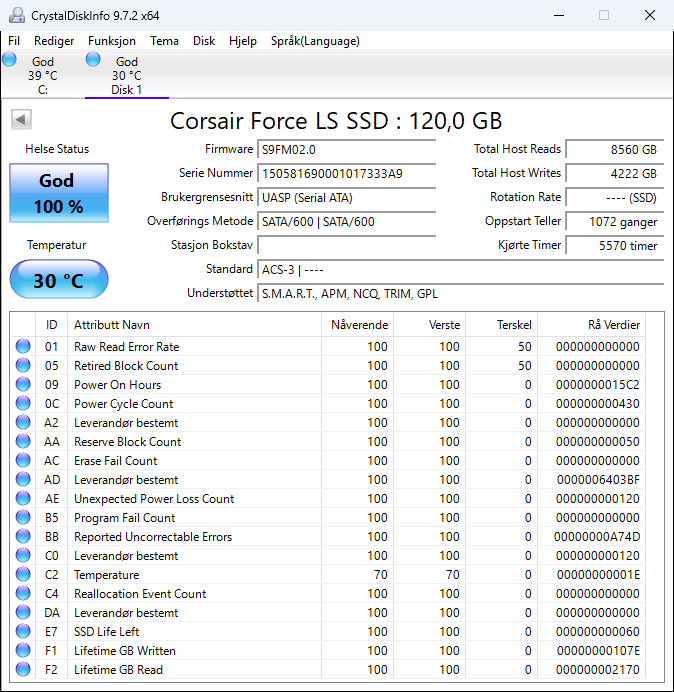Click the Firmware field S9FM02.0
The image size is (674, 692).
[x=346, y=150]
